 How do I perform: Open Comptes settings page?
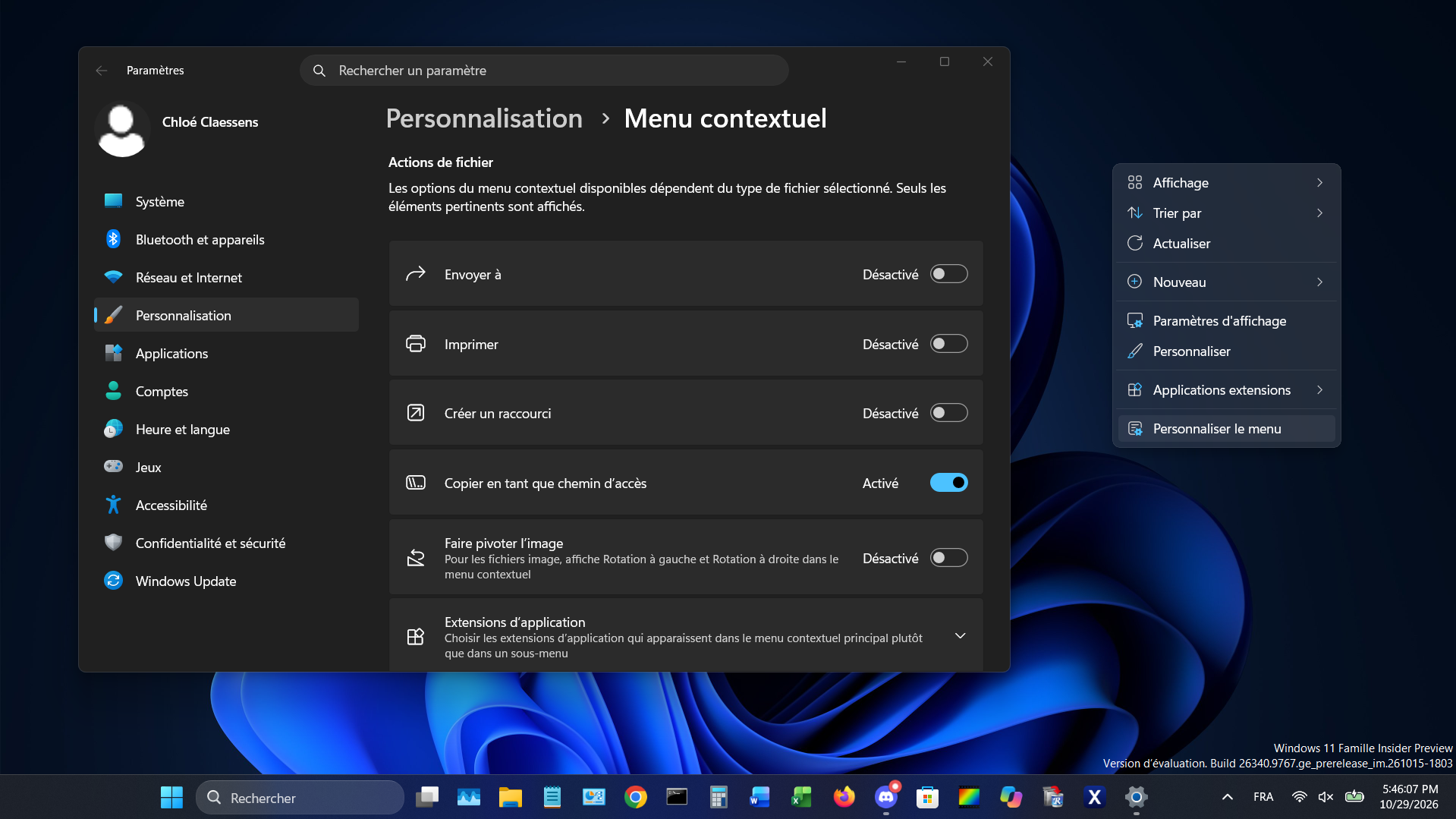point(226,391)
